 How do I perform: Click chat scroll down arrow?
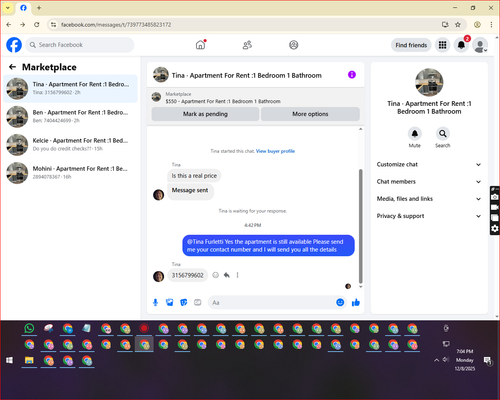[360, 287]
